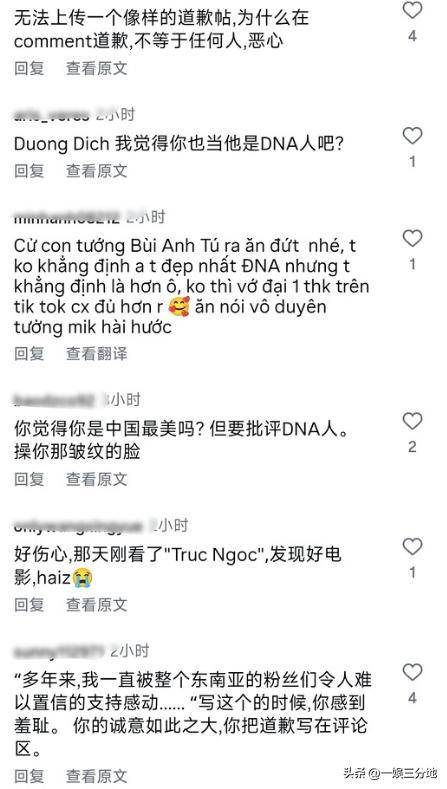This screenshot has width=447, height=789.
Task: Reply to the last comment about 诚意
Action: pos(29,776)
